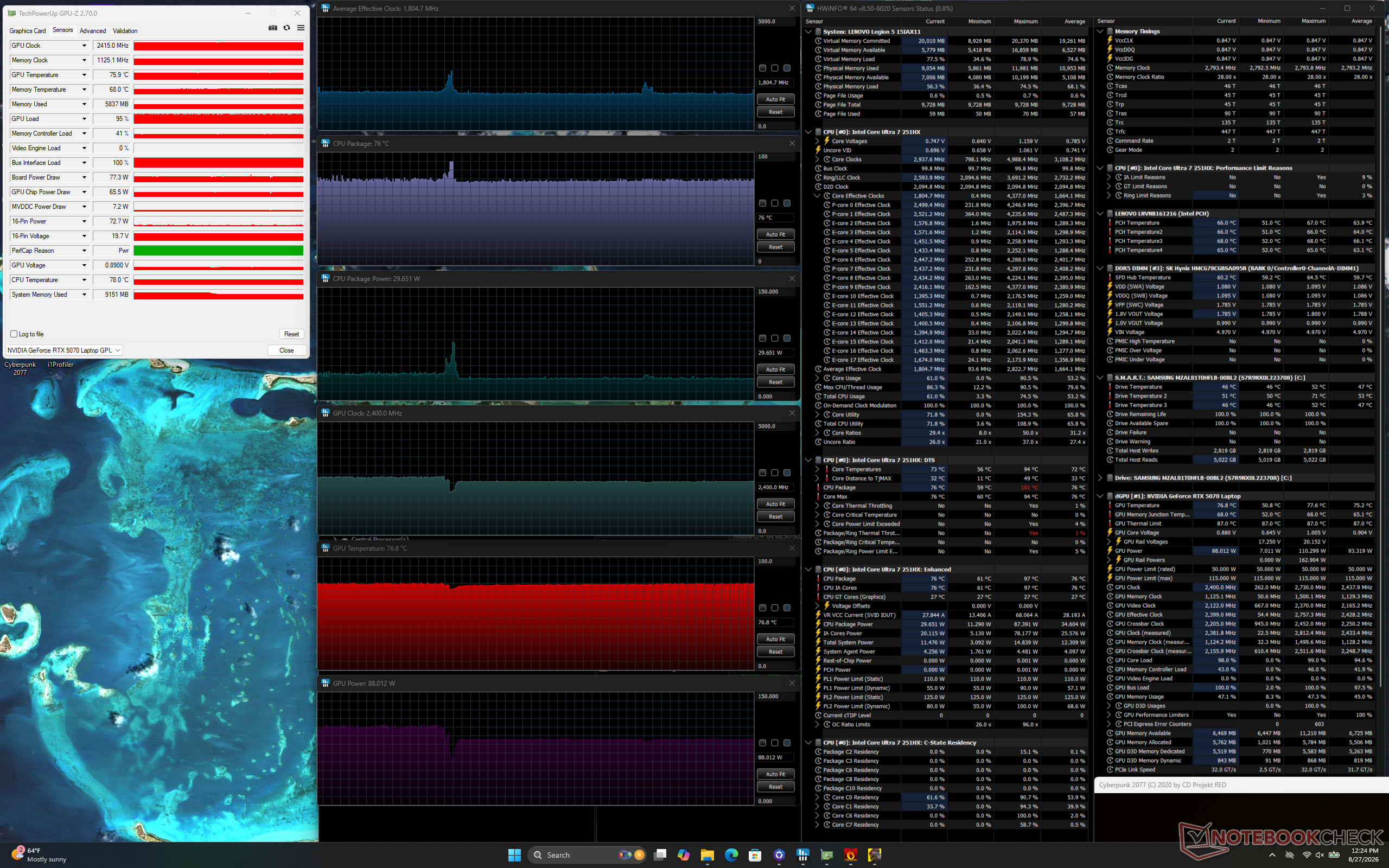Select the Physical Memory Used sensor row

951,68
